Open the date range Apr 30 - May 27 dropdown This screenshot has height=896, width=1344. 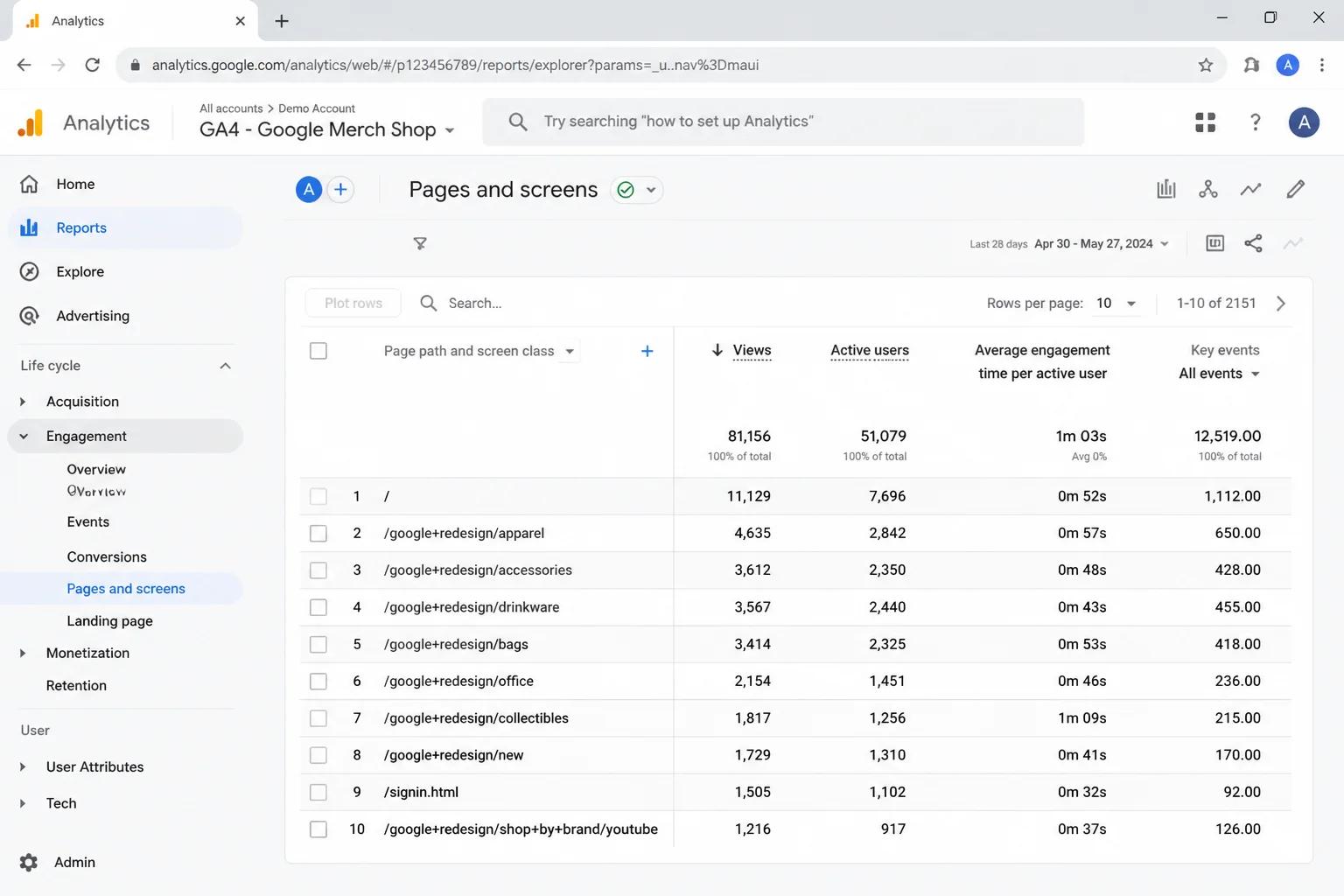(x=1102, y=243)
